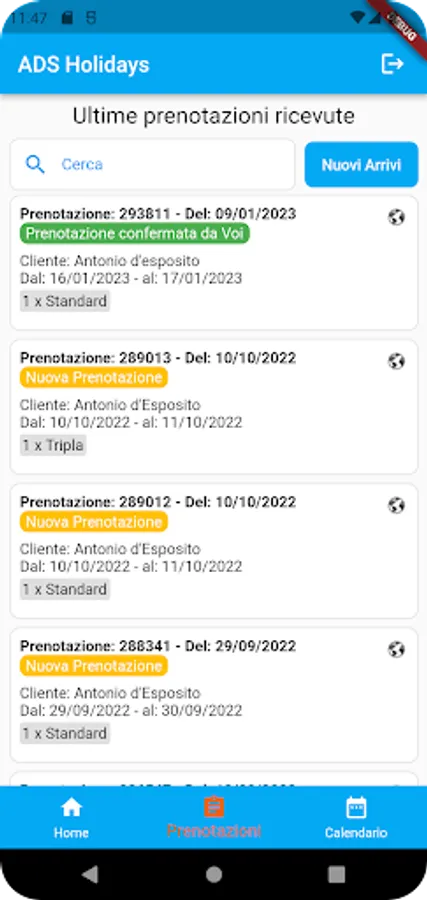Open the Home tab

tap(71, 817)
